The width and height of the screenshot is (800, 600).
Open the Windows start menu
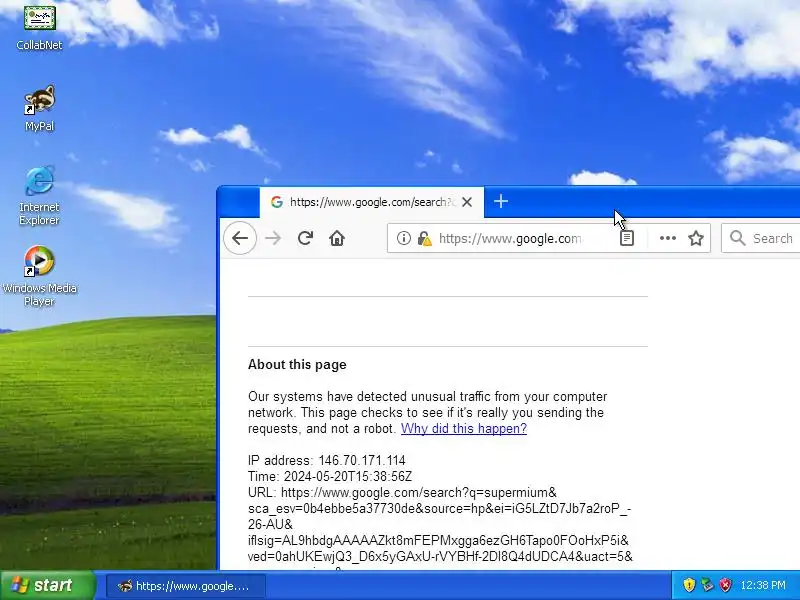tap(48, 585)
